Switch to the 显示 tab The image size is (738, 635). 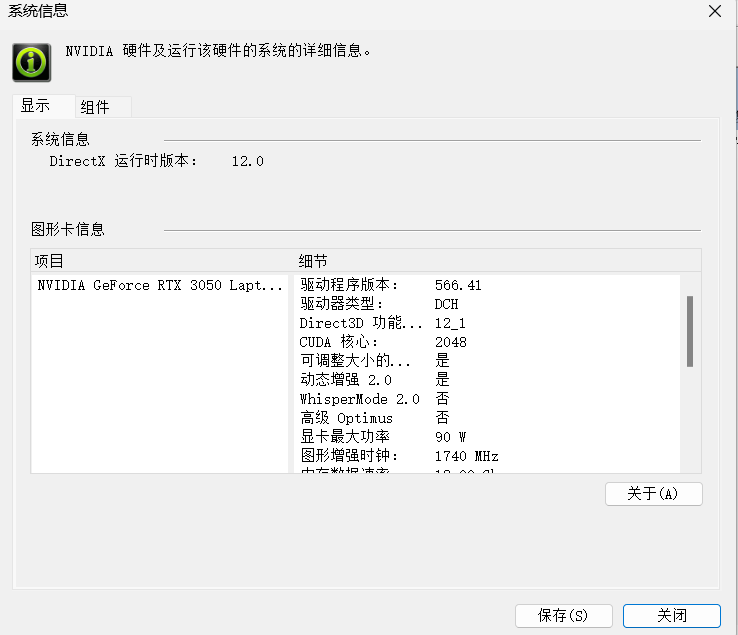click(x=44, y=106)
